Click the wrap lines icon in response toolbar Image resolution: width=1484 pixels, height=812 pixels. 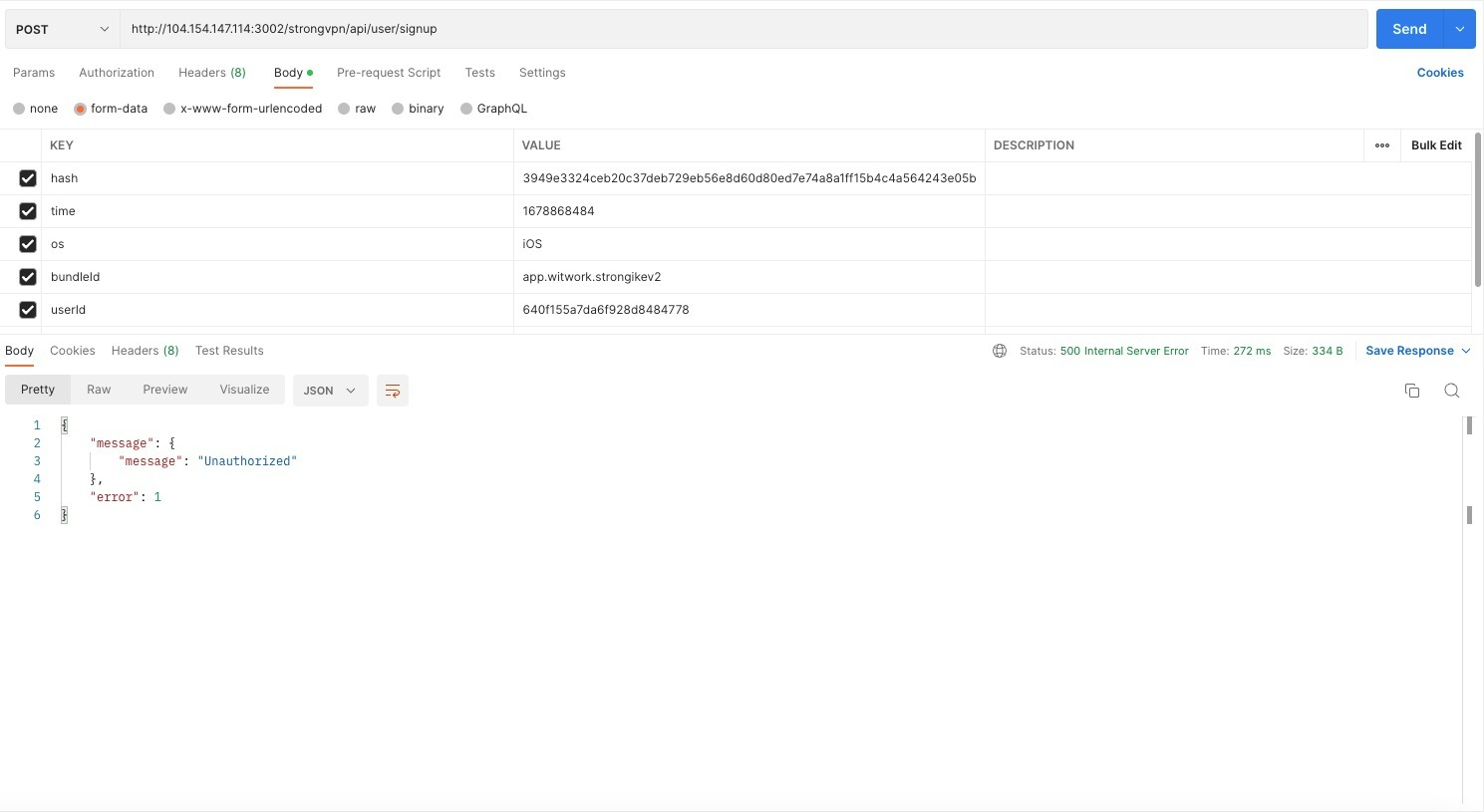393,391
